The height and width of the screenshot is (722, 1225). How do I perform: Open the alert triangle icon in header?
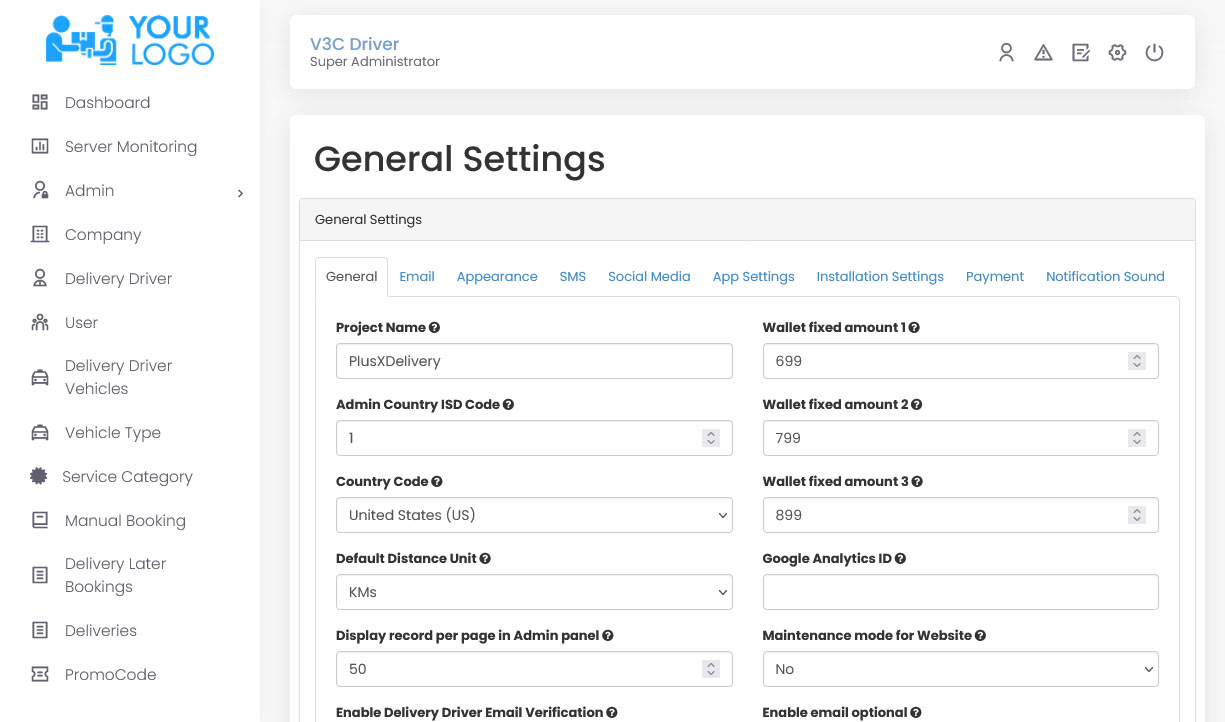point(1043,53)
